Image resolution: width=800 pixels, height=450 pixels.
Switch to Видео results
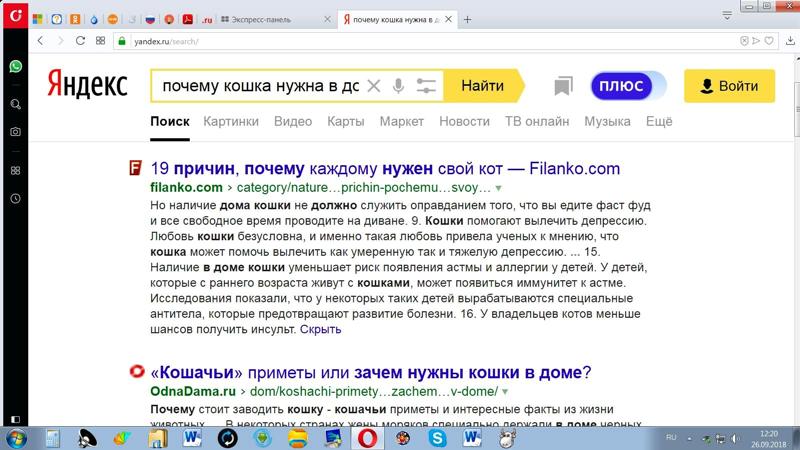[x=293, y=121]
